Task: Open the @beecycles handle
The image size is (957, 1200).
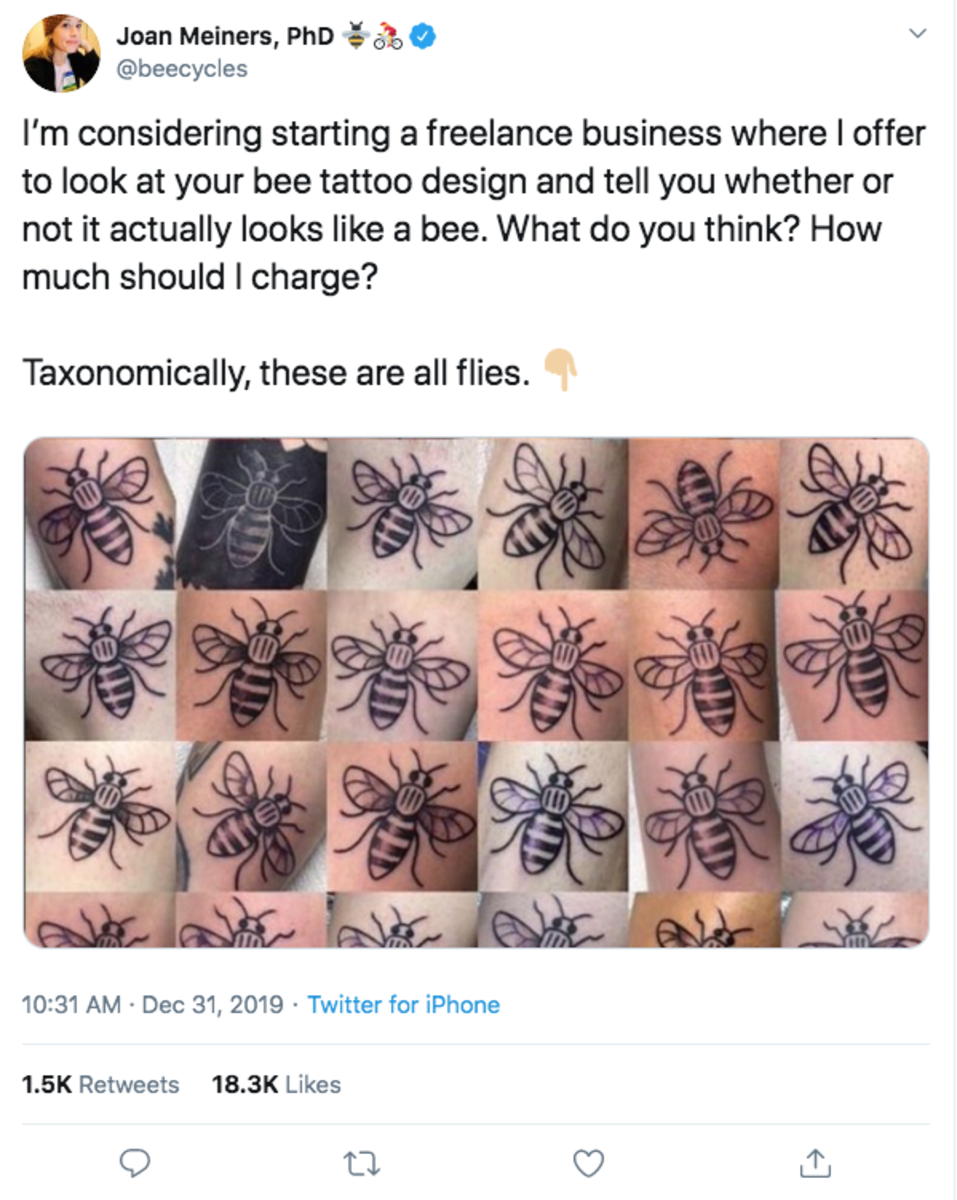Action: point(182,69)
